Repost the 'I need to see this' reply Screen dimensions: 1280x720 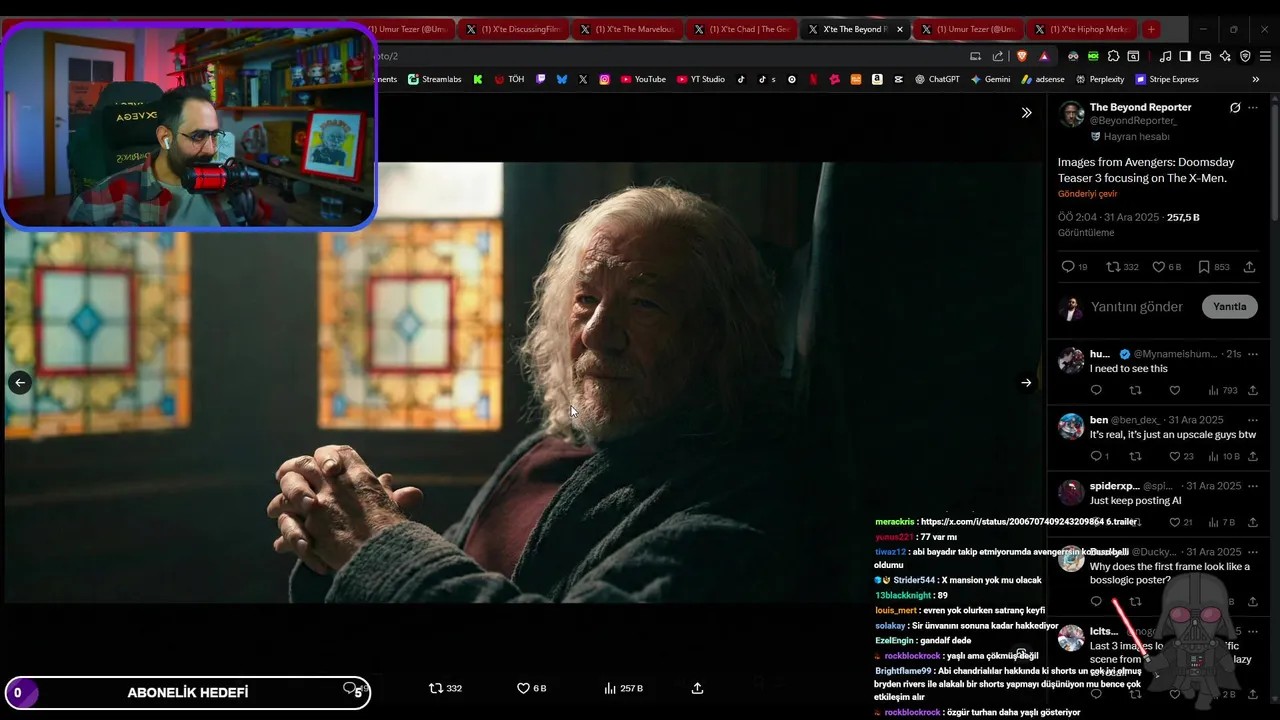pyautogui.click(x=1135, y=390)
